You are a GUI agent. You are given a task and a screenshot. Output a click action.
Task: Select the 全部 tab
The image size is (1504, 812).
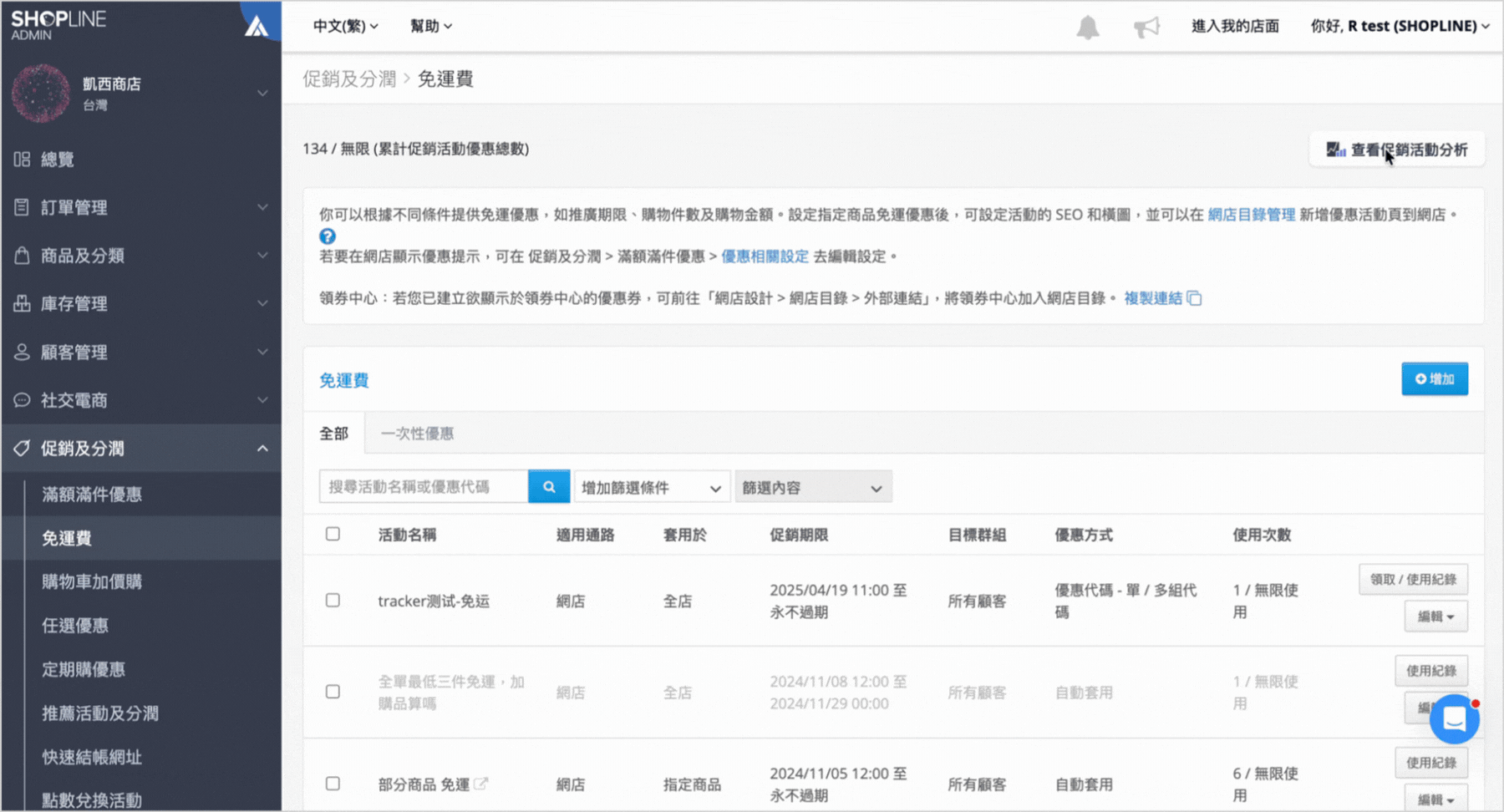click(334, 434)
